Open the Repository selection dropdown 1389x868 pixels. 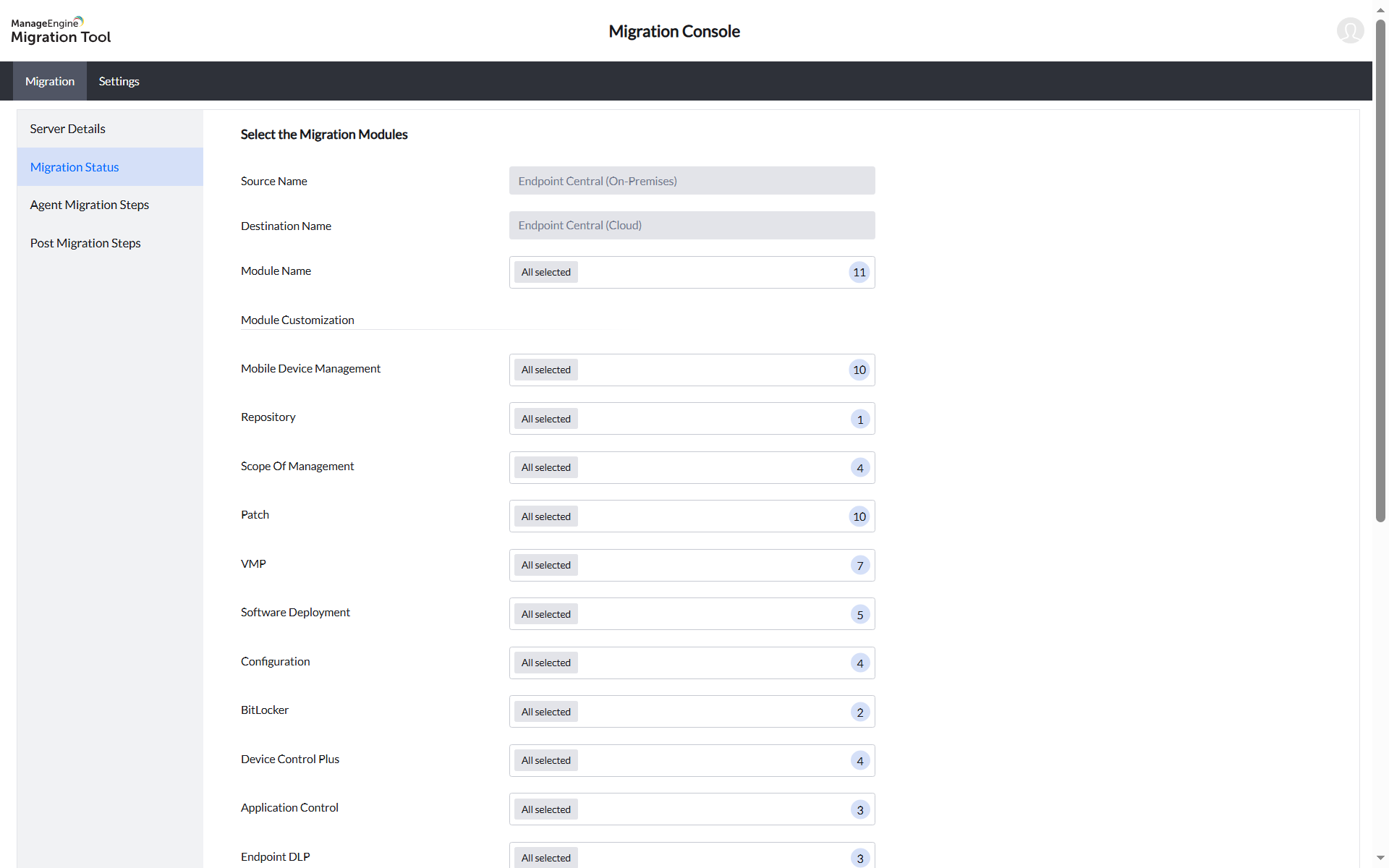(692, 419)
